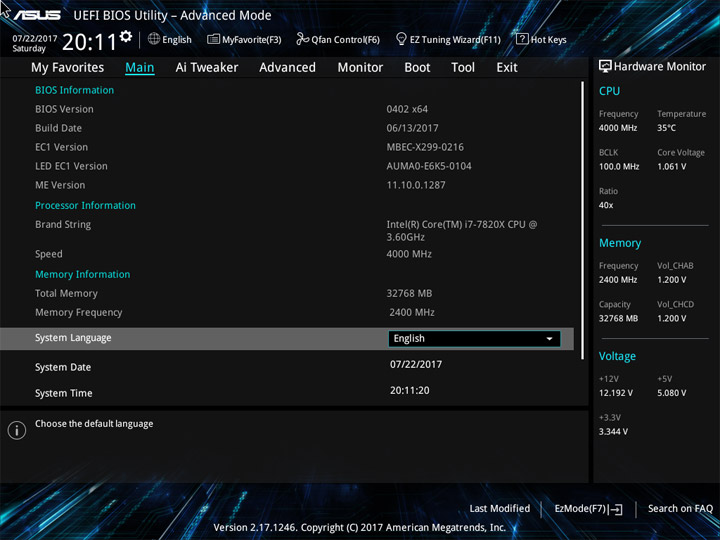Click BIOS Version value 0402 x64

407,109
